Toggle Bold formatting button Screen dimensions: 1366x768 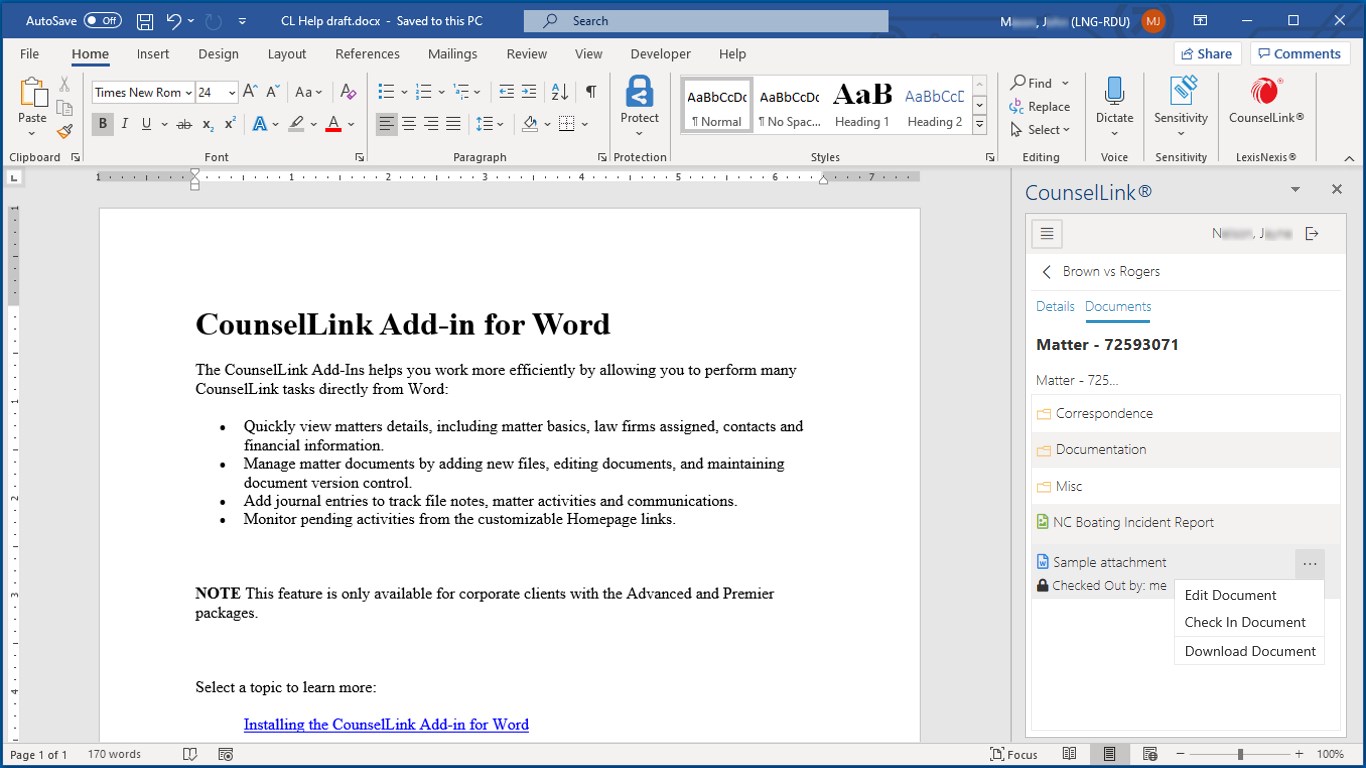tap(102, 124)
